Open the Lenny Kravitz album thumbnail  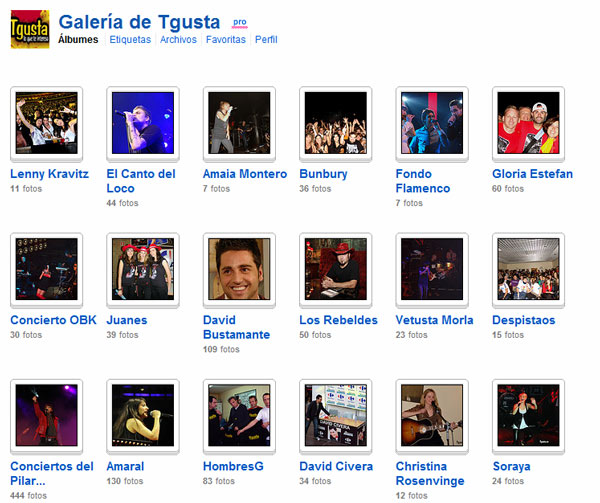(46, 123)
